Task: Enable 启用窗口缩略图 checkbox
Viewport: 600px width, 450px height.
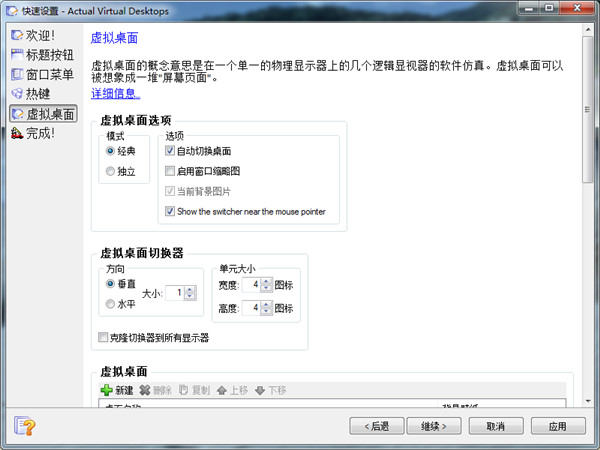Action: [169, 171]
